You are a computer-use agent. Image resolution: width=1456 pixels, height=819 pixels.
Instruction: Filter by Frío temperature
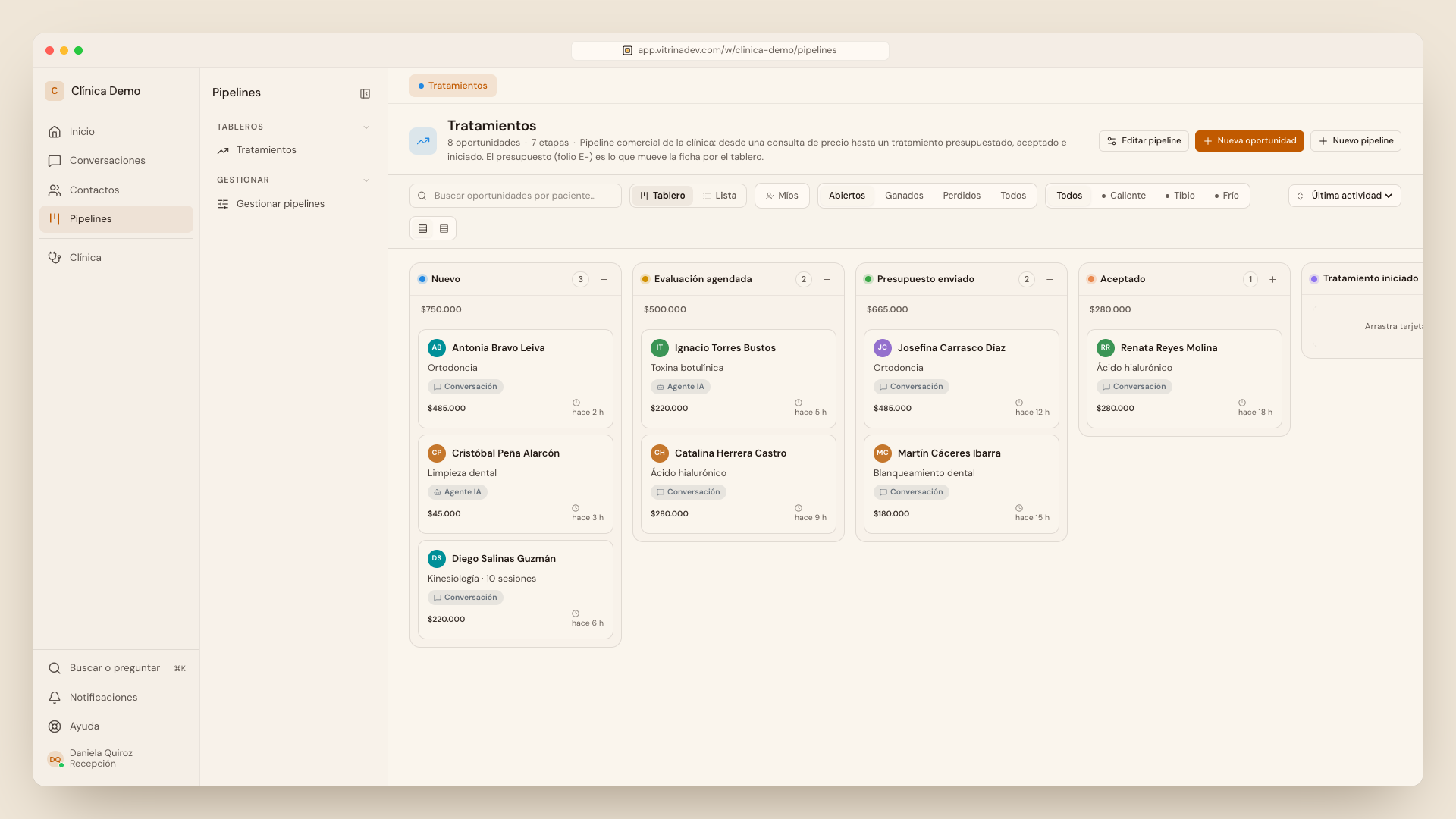coord(1226,196)
